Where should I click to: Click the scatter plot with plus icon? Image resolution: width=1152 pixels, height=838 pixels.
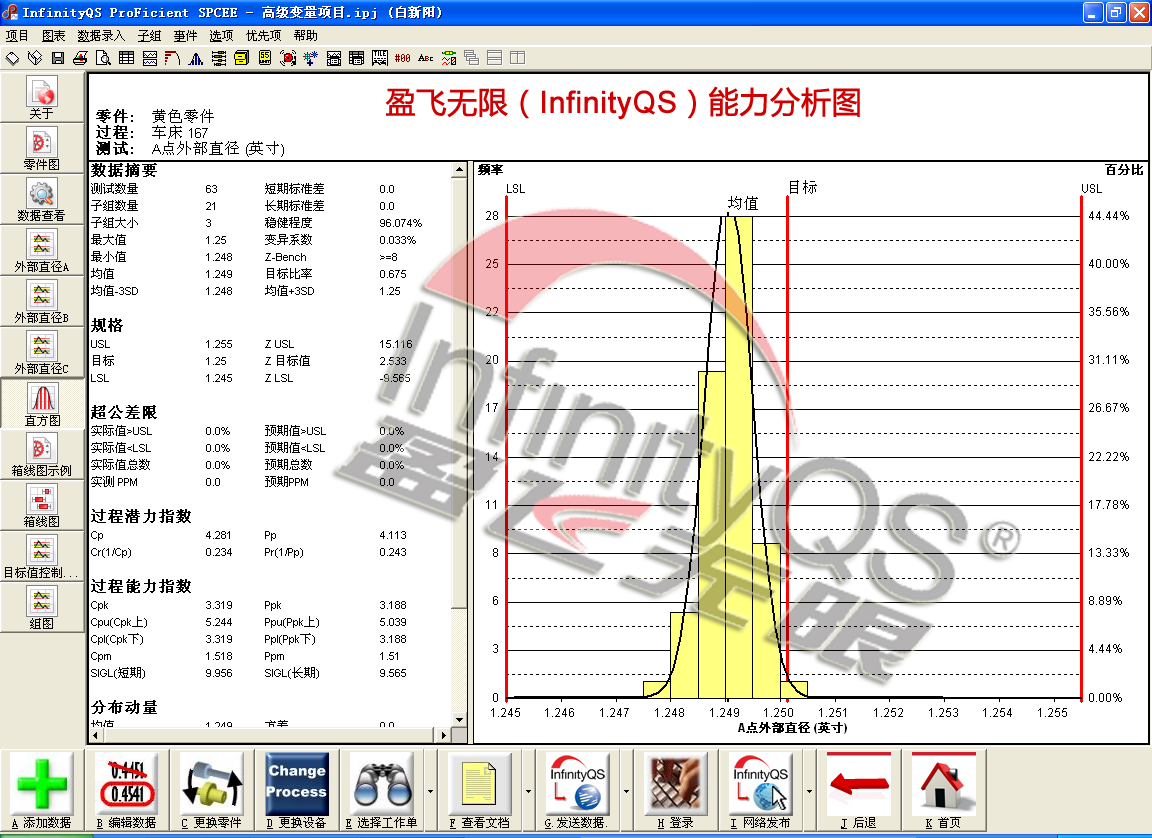(311, 58)
